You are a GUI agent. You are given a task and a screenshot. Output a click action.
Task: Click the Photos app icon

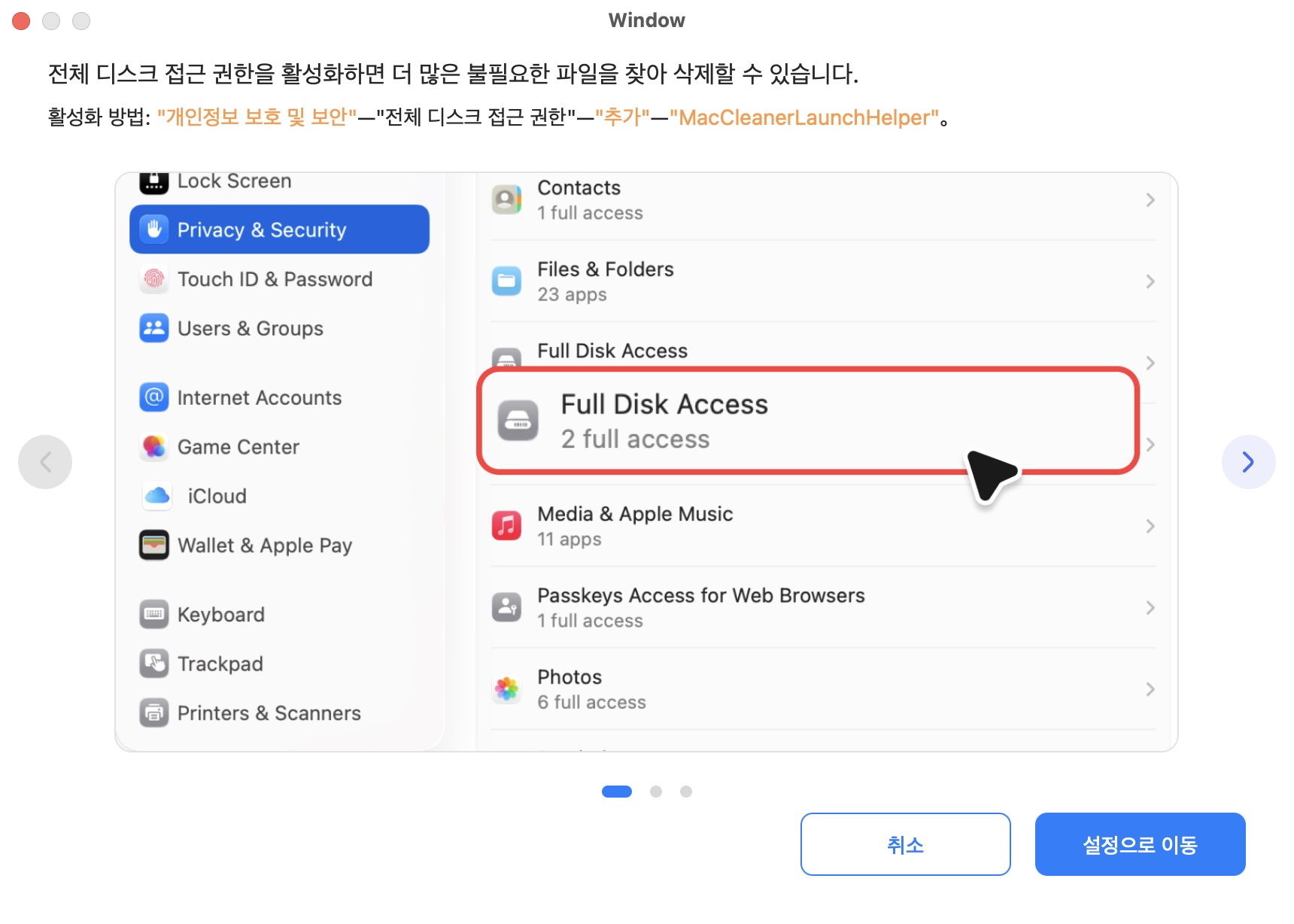pos(506,688)
